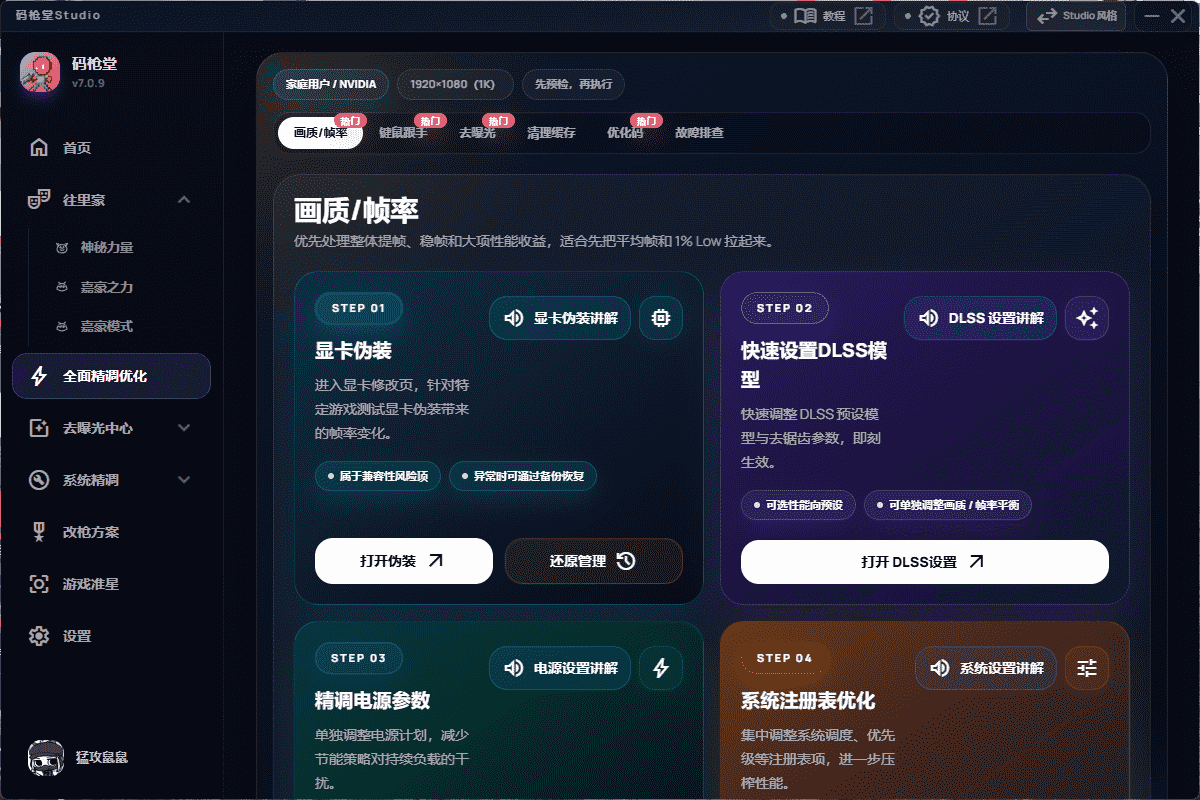The width and height of the screenshot is (1200, 800).
Task: Open the 教程 tutorial book icon
Action: click(806, 16)
